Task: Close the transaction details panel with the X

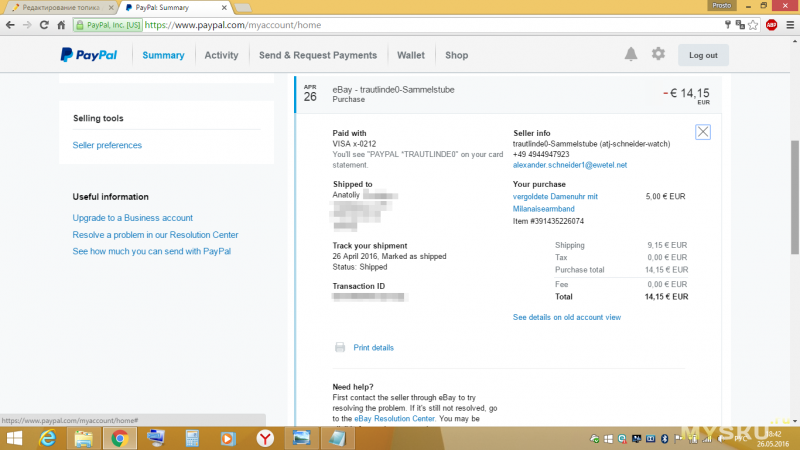Action: pos(703,132)
